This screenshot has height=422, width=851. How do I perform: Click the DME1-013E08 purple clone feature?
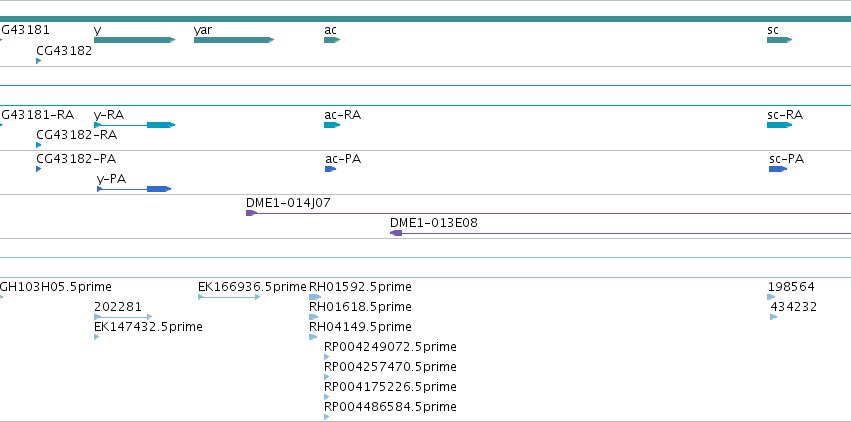pos(620,233)
